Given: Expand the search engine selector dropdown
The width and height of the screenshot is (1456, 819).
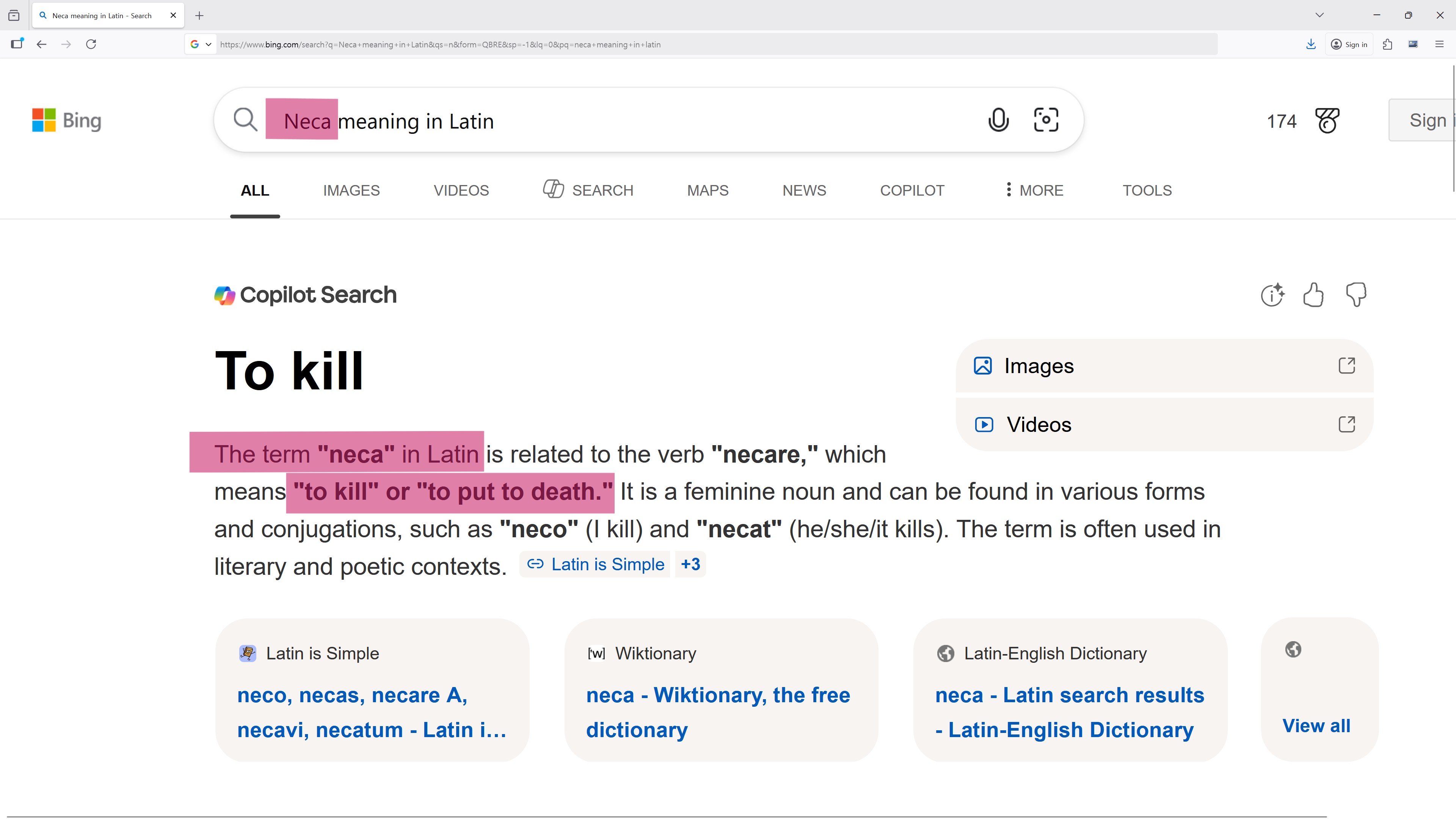Looking at the screenshot, I should 201,45.
